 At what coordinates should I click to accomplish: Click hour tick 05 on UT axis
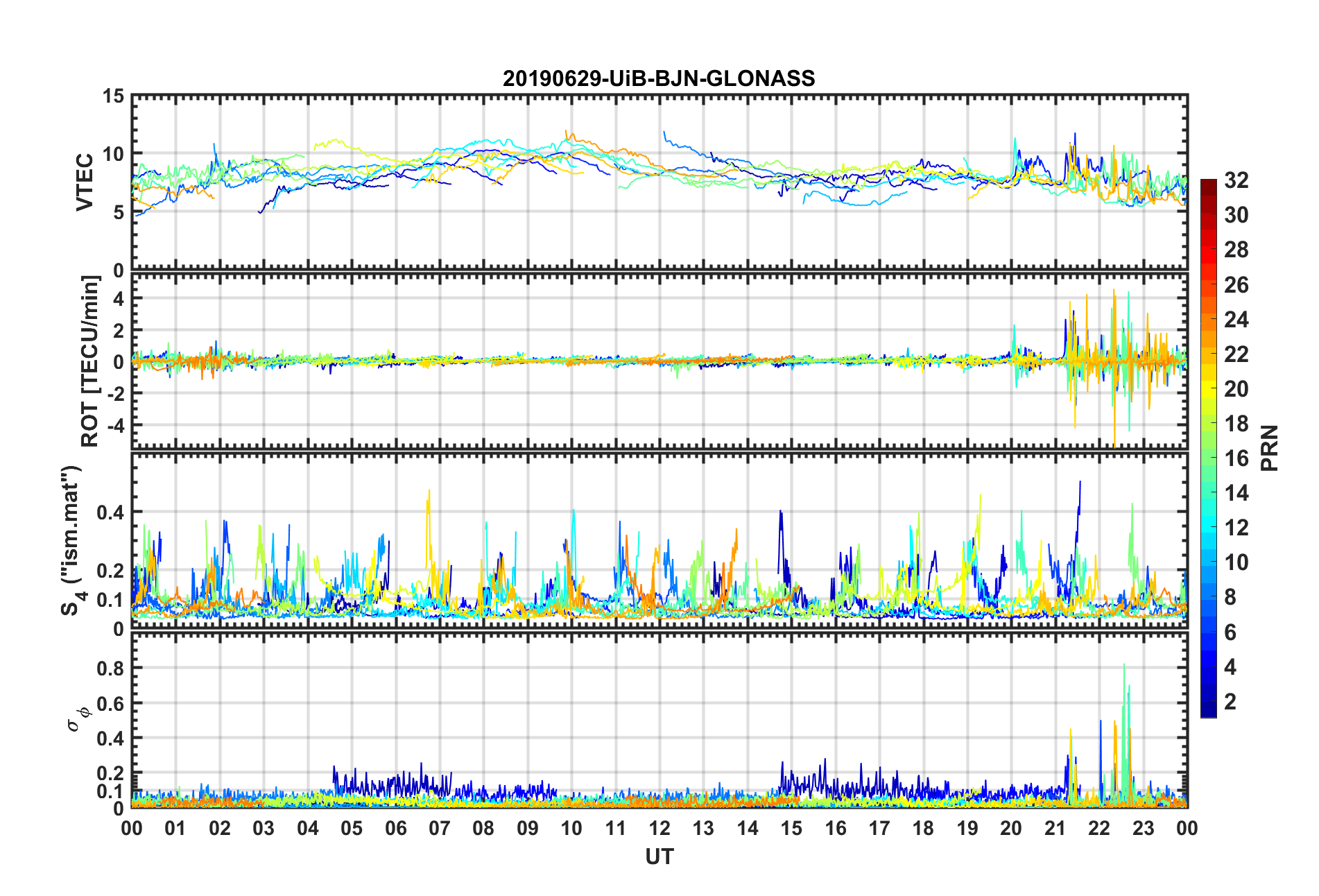(352, 828)
